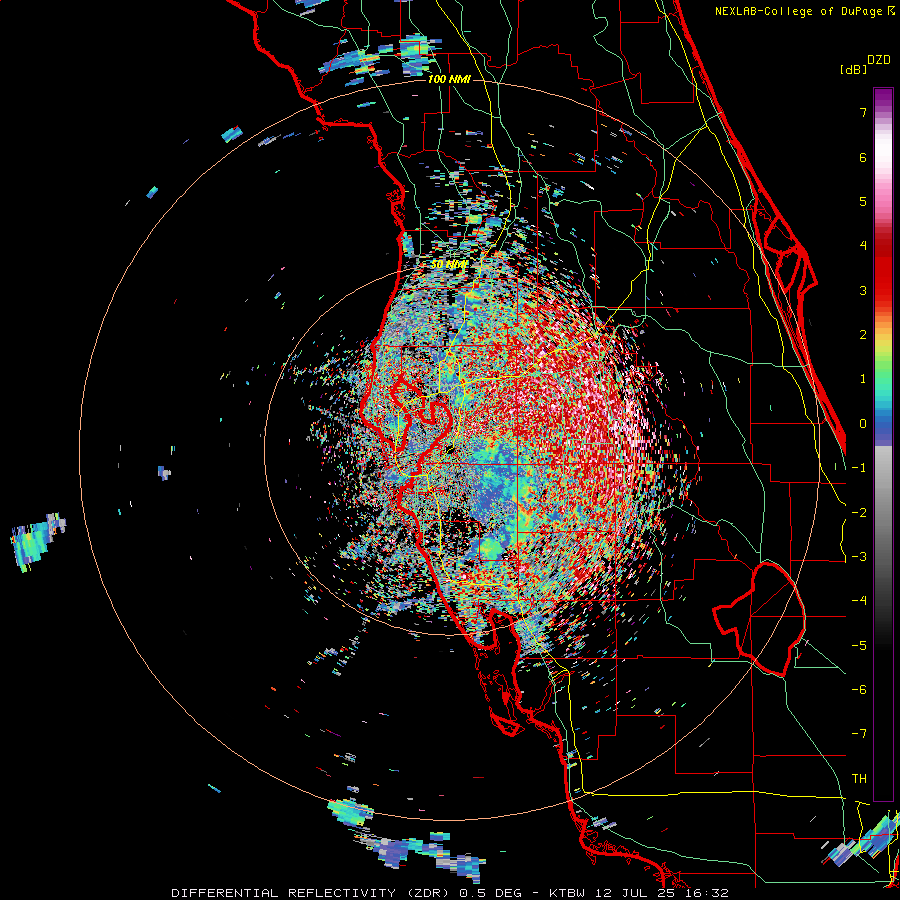Click the 5 value on color scale

[x=863, y=201]
